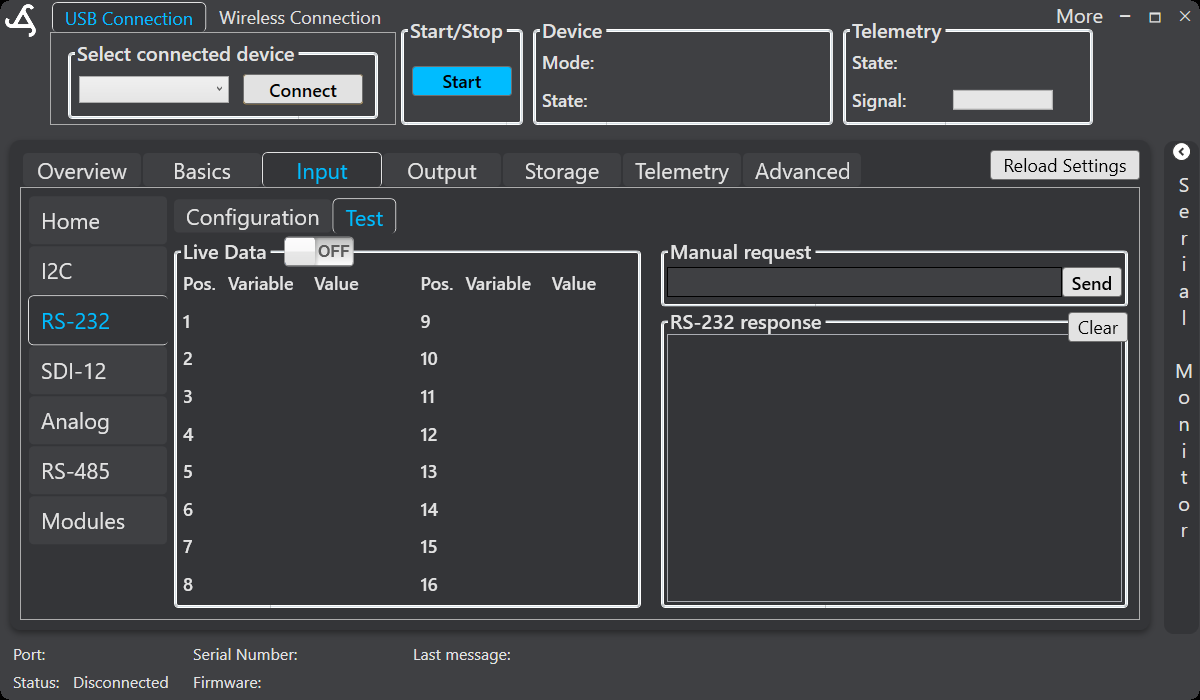Image resolution: width=1200 pixels, height=700 pixels.
Task: Open the Storage tab
Action: click(x=562, y=171)
